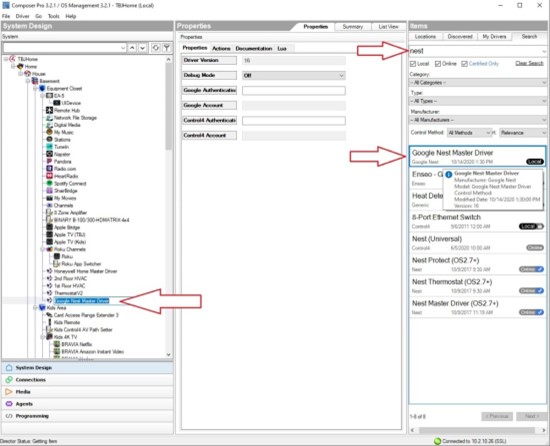Click the Clear Search link

click(x=529, y=63)
